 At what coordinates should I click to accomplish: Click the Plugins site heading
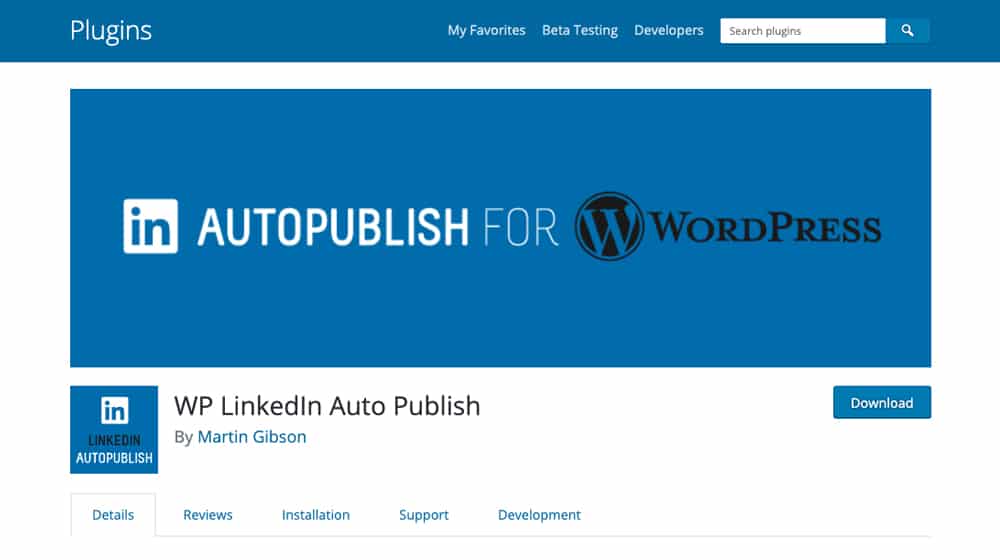pos(111,31)
